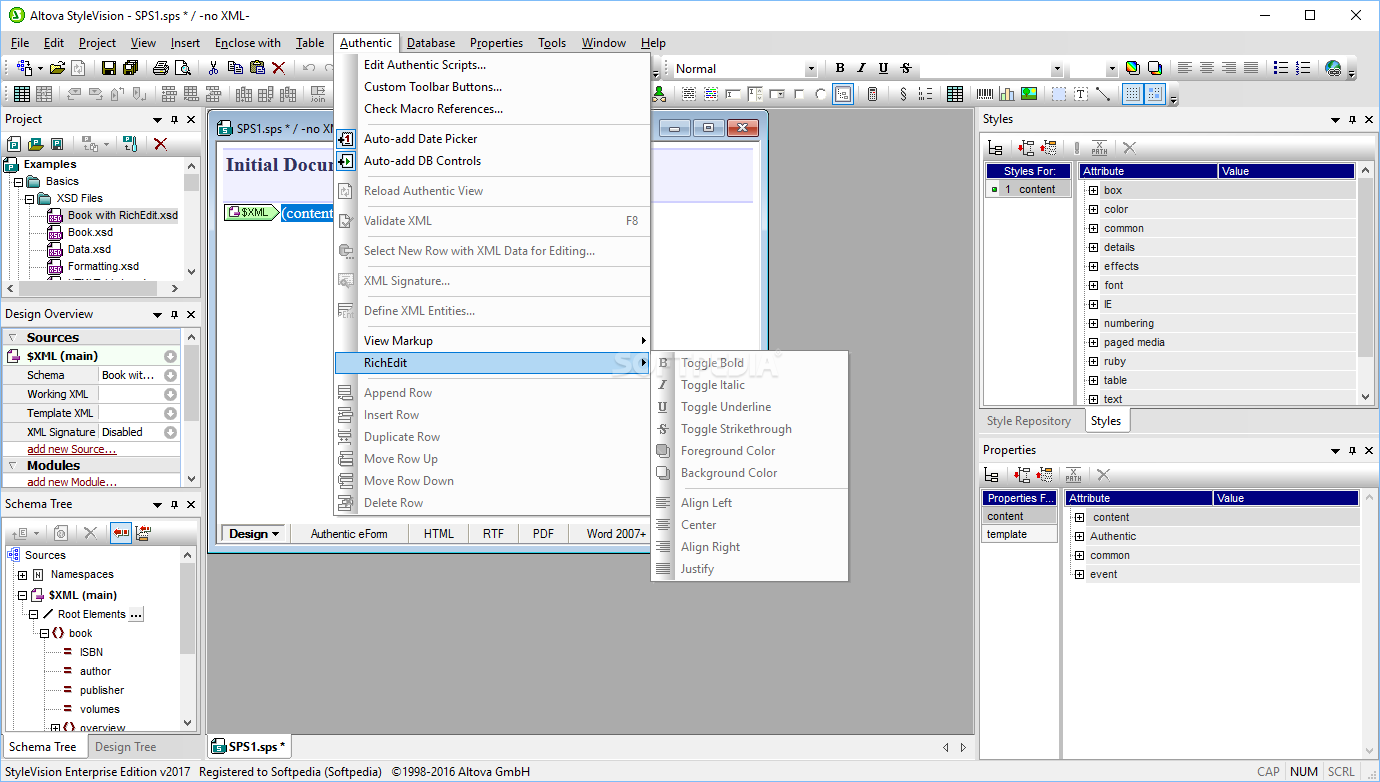Click the Print icon in toolbar
Image resolution: width=1380 pixels, height=782 pixels.
coord(160,68)
